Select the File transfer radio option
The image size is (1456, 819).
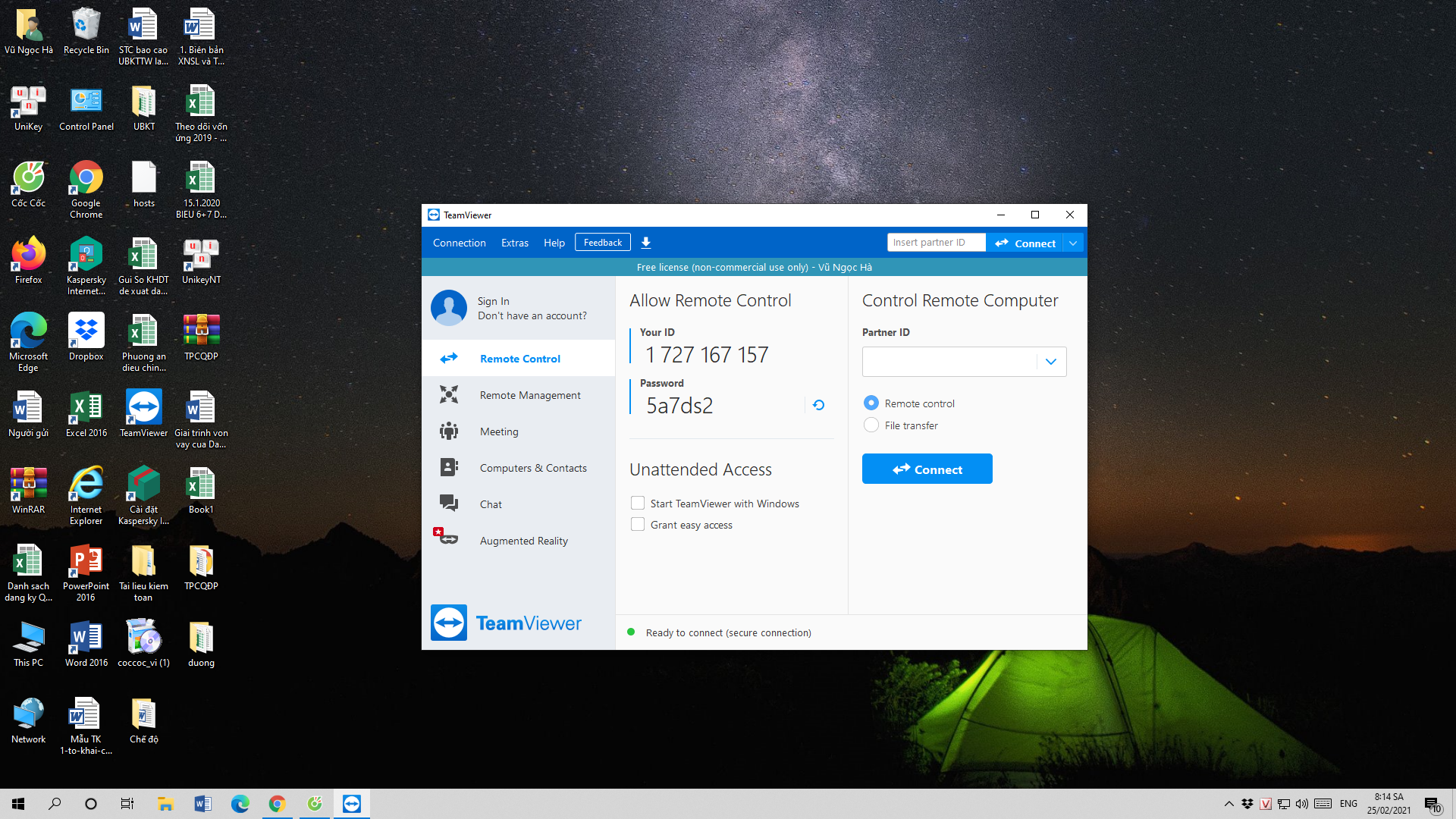(871, 425)
